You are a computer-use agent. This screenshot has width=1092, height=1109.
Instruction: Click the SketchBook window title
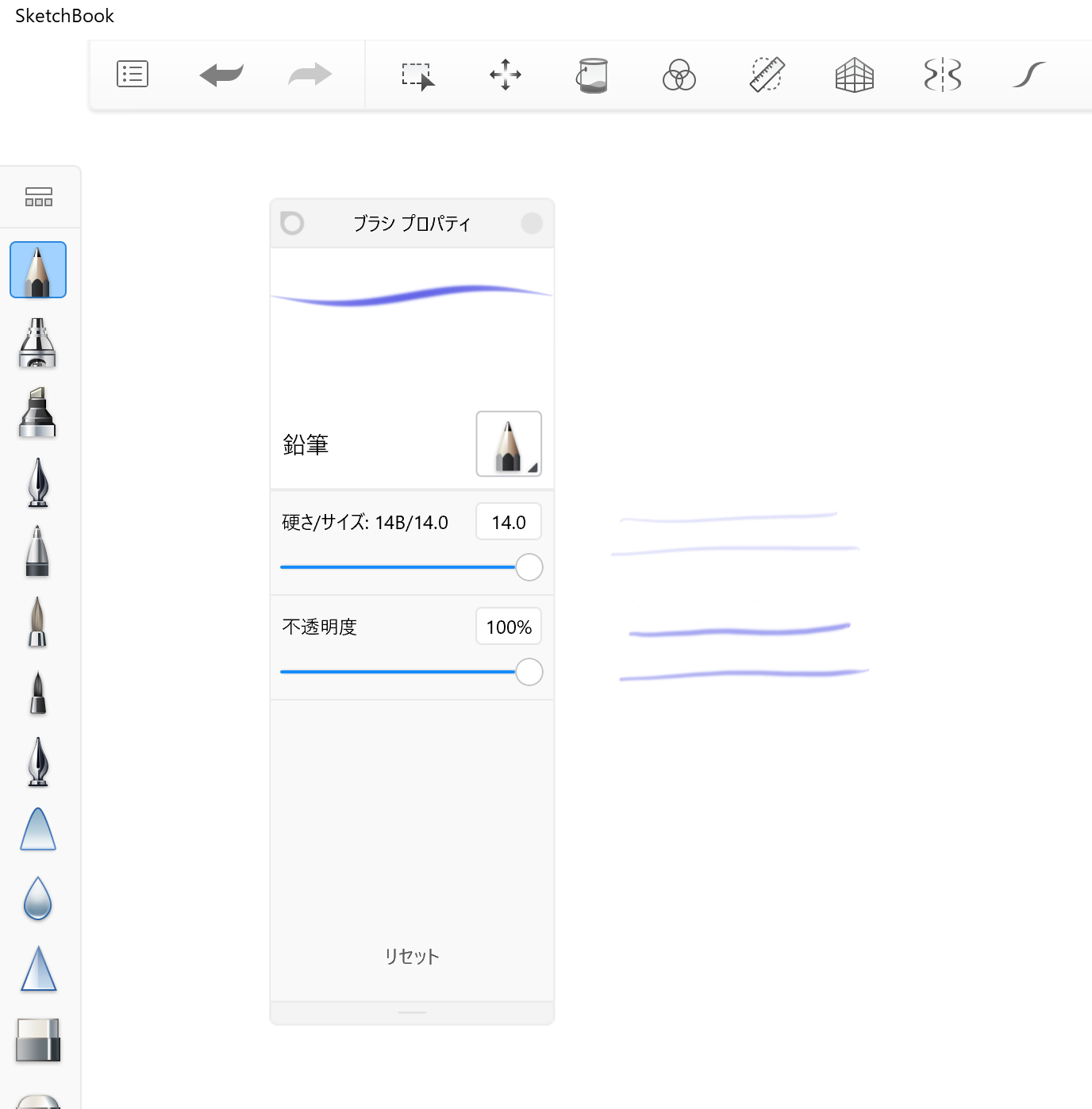64,16
